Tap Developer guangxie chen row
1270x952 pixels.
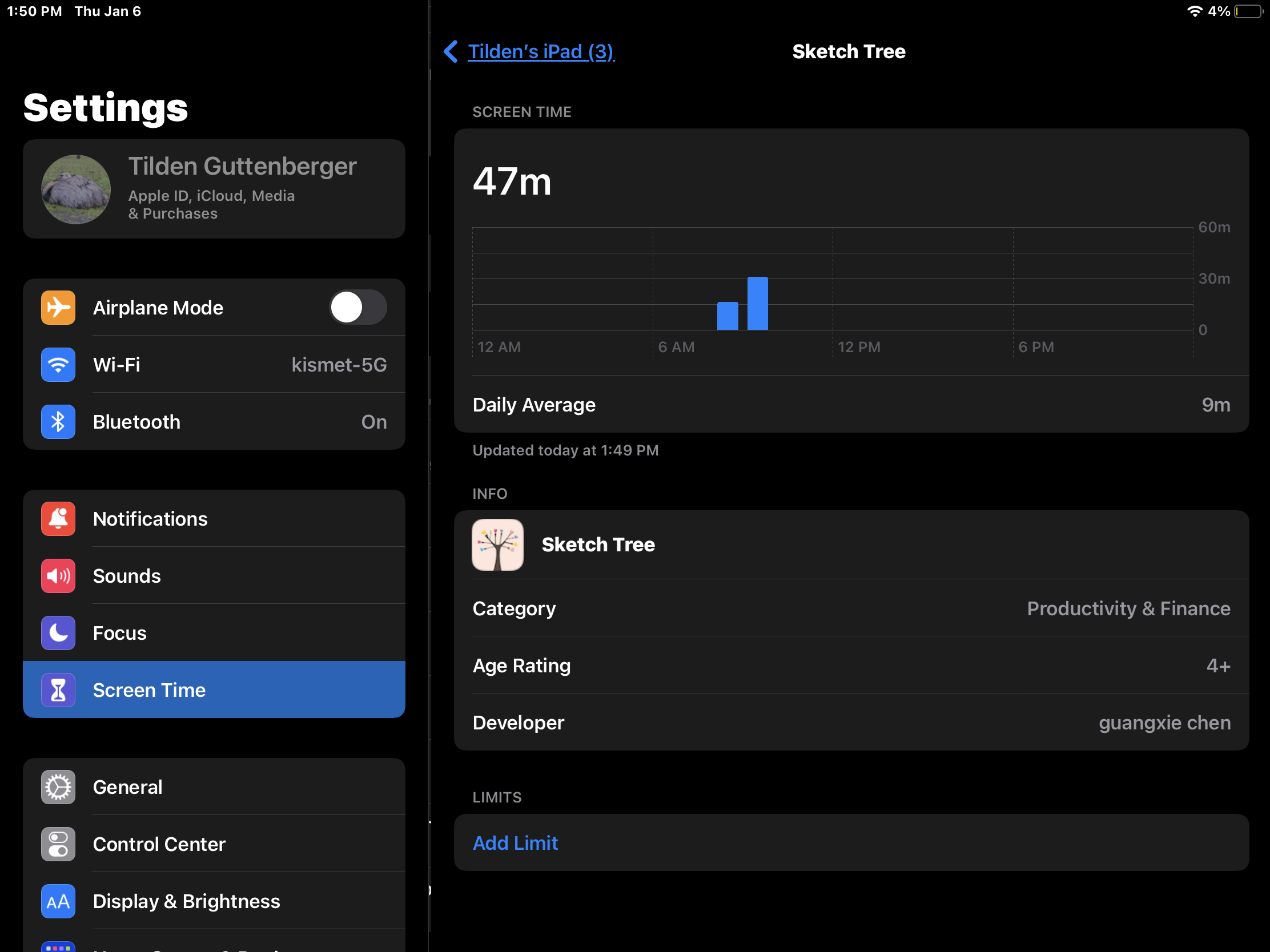tap(851, 723)
